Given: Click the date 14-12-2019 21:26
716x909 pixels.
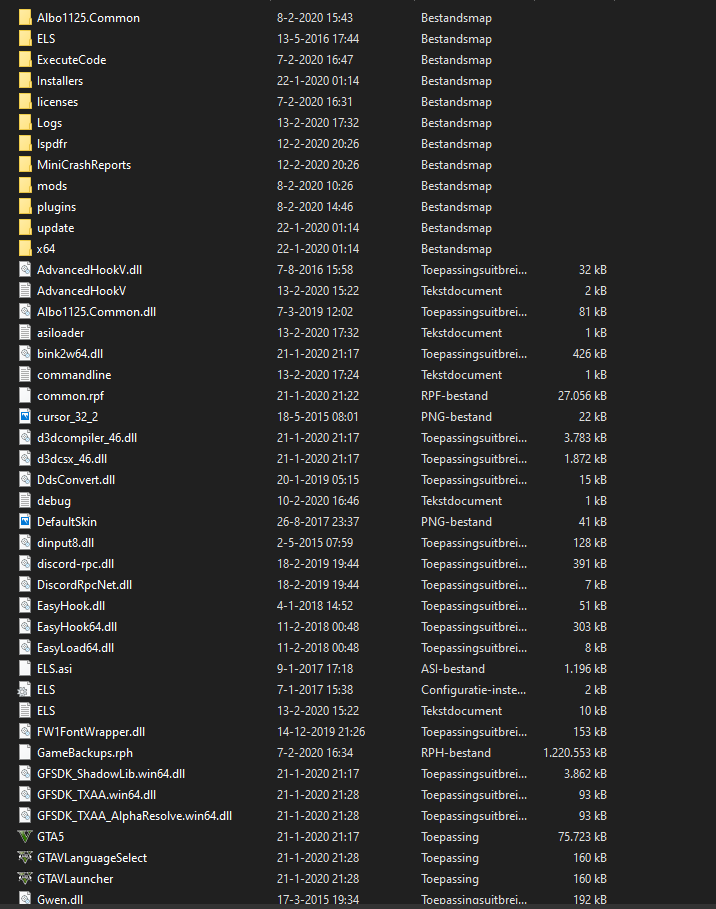Looking at the screenshot, I should 321,732.
